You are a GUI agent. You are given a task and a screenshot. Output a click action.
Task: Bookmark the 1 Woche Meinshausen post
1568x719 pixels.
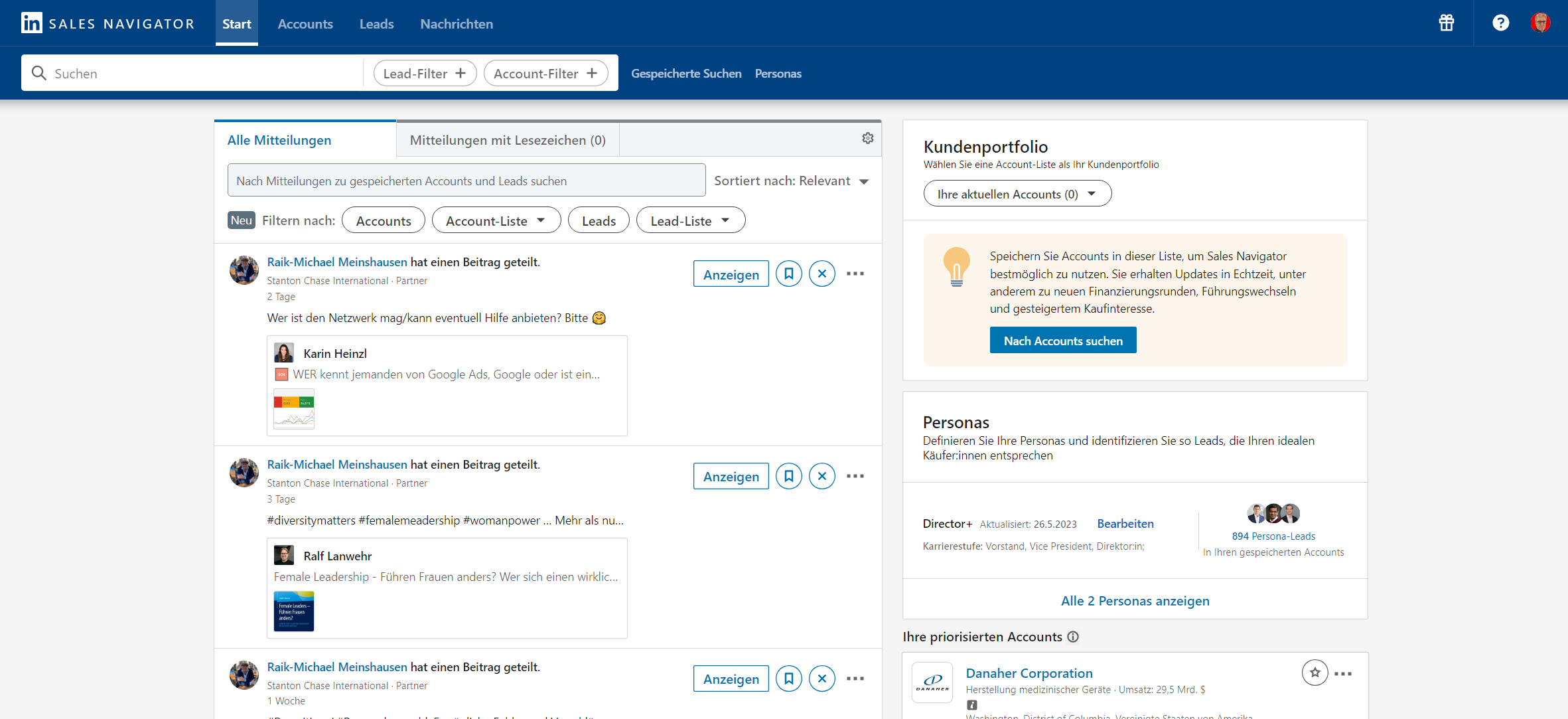[x=789, y=679]
